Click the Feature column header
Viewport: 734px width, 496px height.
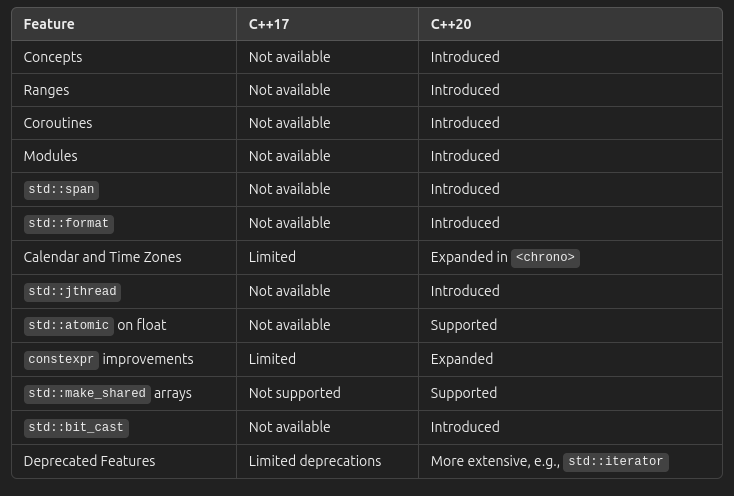49,24
